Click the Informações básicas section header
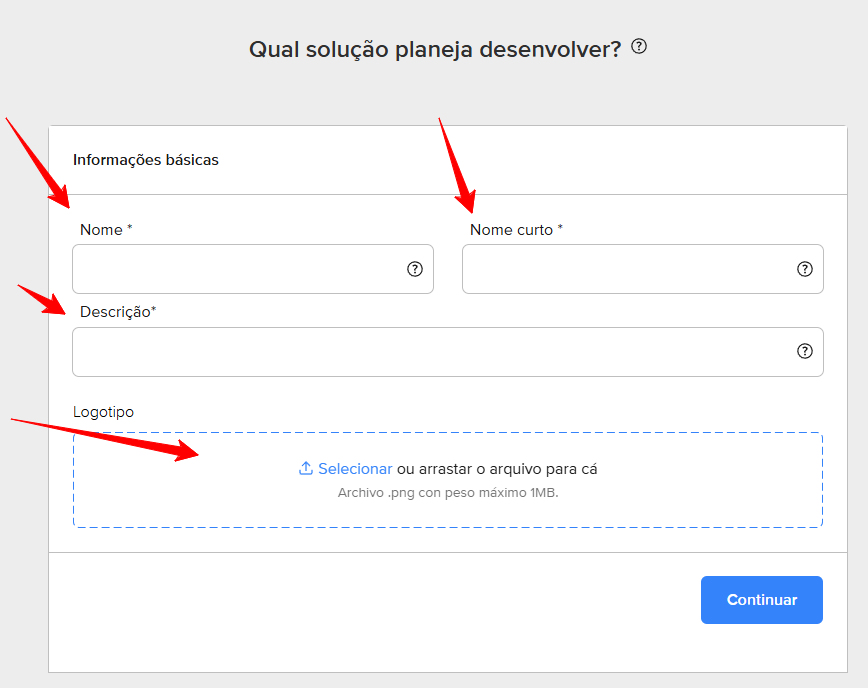This screenshot has width=868, height=688. coord(146,160)
